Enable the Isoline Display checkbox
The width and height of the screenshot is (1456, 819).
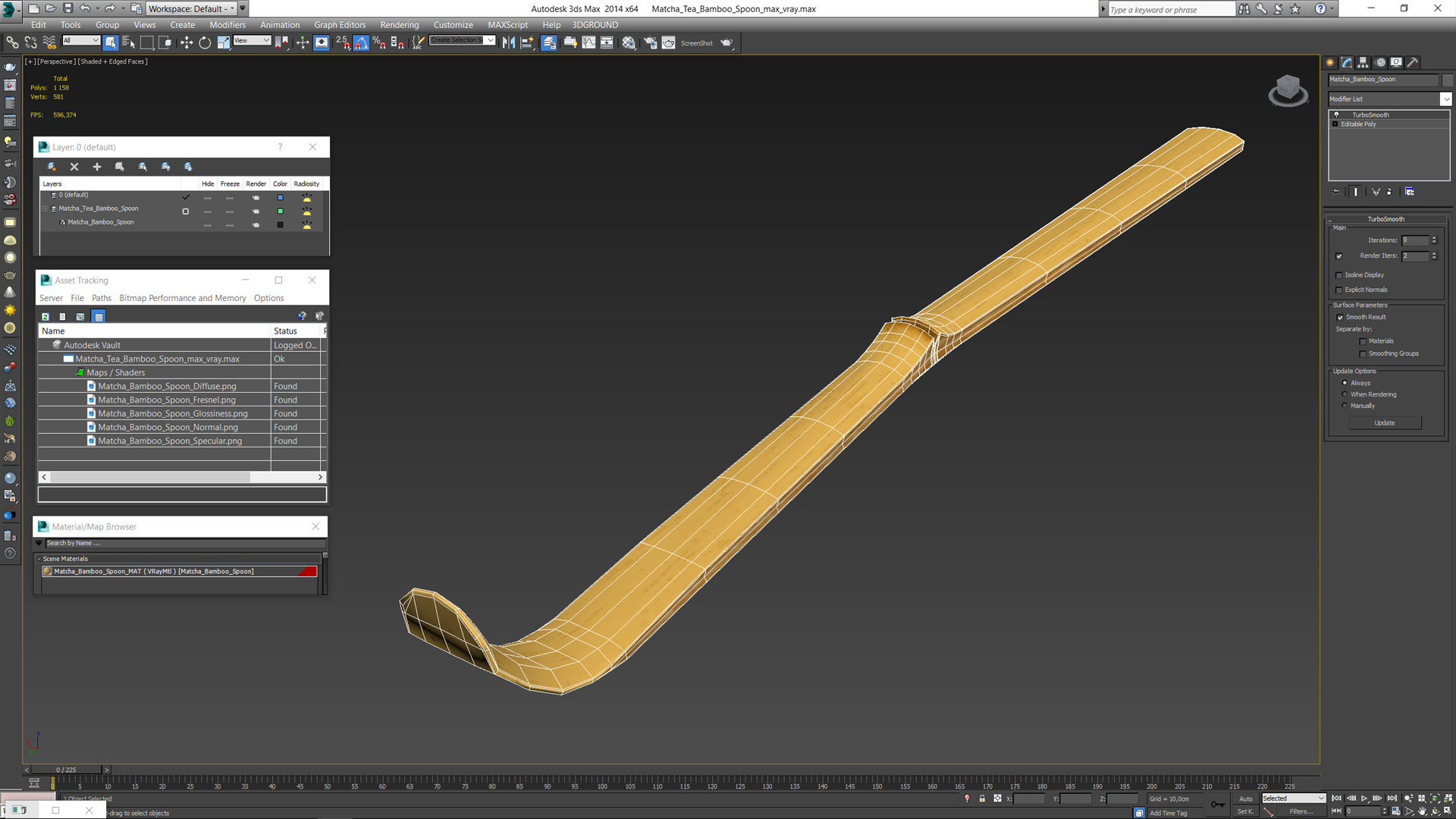(x=1339, y=275)
